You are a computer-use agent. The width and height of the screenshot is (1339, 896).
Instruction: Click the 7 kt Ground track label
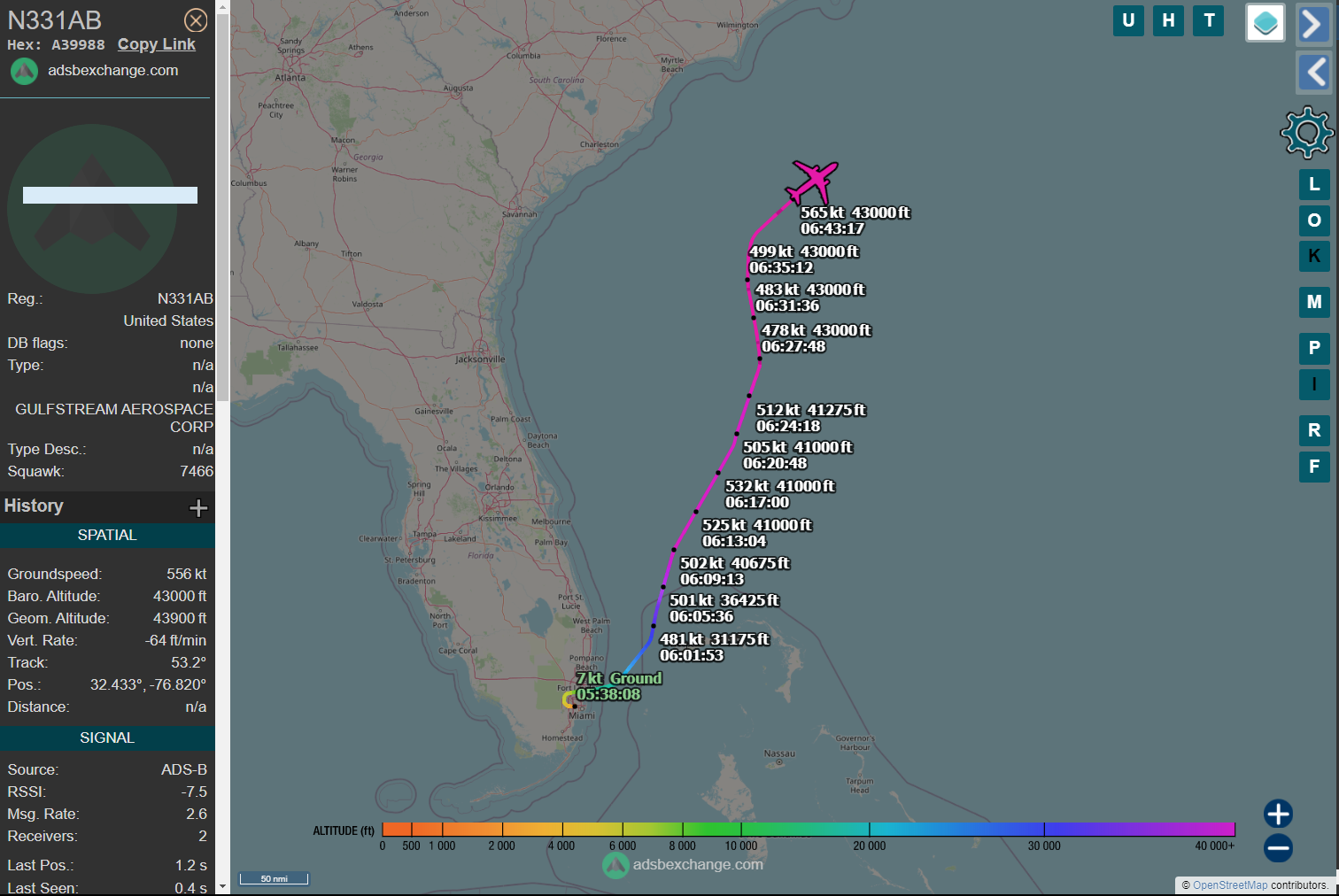[619, 686]
